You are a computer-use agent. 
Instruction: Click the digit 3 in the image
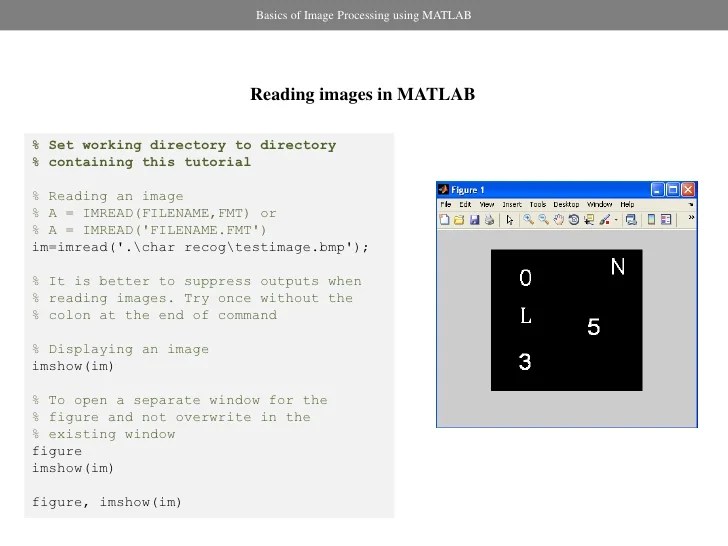point(525,362)
